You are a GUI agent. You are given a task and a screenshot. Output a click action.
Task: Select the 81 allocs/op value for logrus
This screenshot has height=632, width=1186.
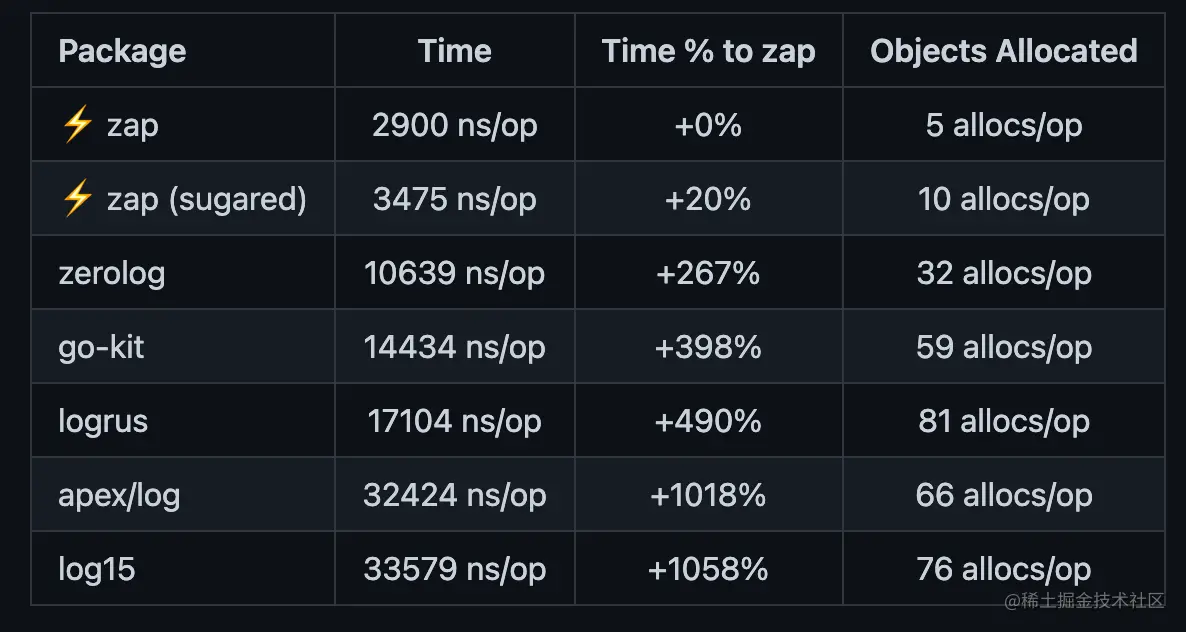click(x=1004, y=421)
